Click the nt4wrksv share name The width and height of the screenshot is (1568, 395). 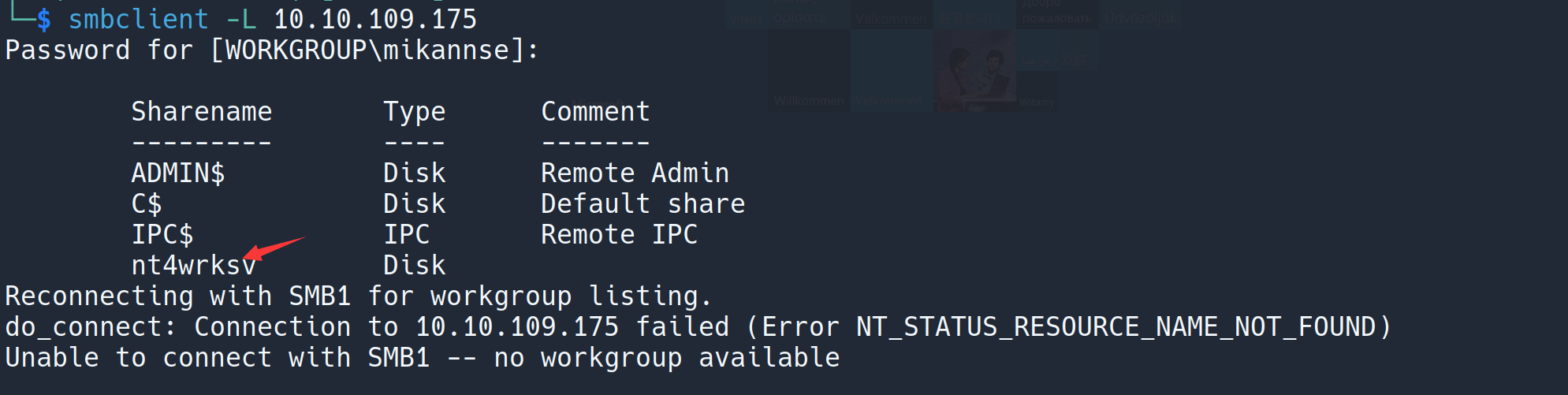point(193,266)
